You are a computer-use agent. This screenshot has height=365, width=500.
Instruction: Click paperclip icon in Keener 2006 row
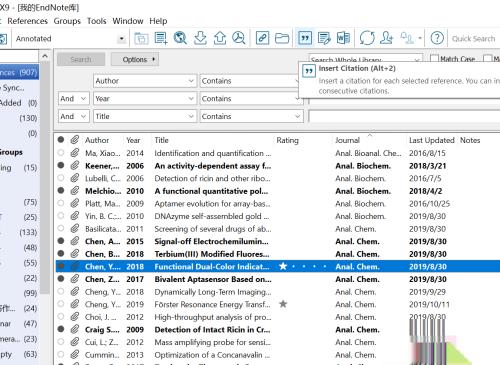pos(75,165)
